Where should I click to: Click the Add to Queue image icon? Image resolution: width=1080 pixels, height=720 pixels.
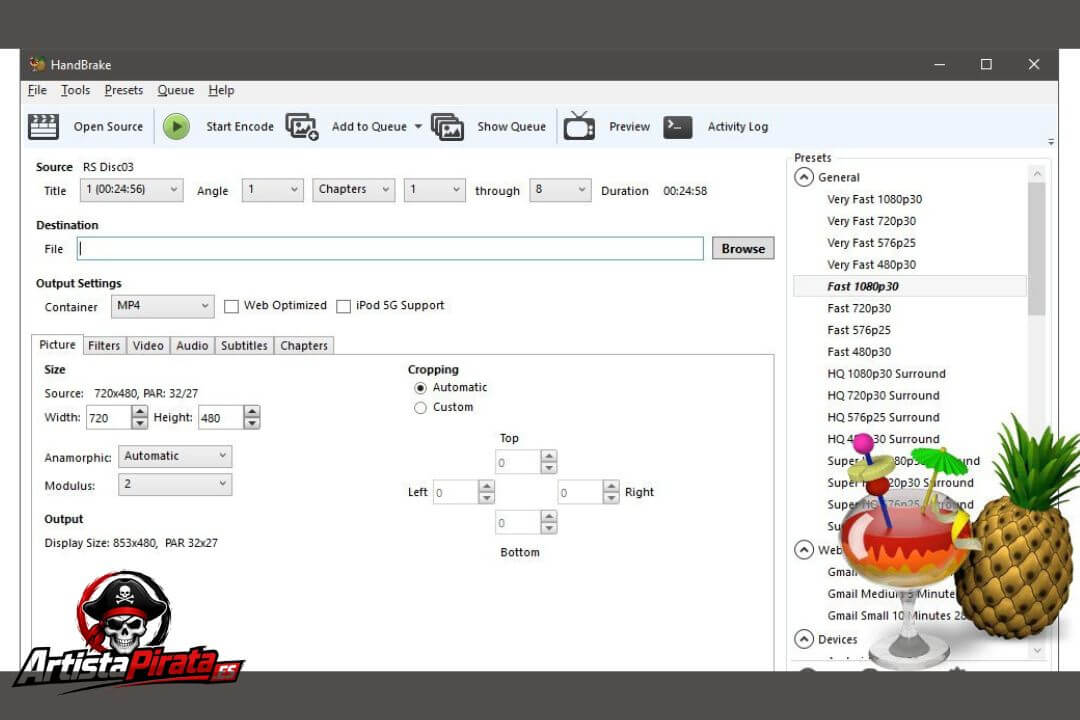(302, 127)
